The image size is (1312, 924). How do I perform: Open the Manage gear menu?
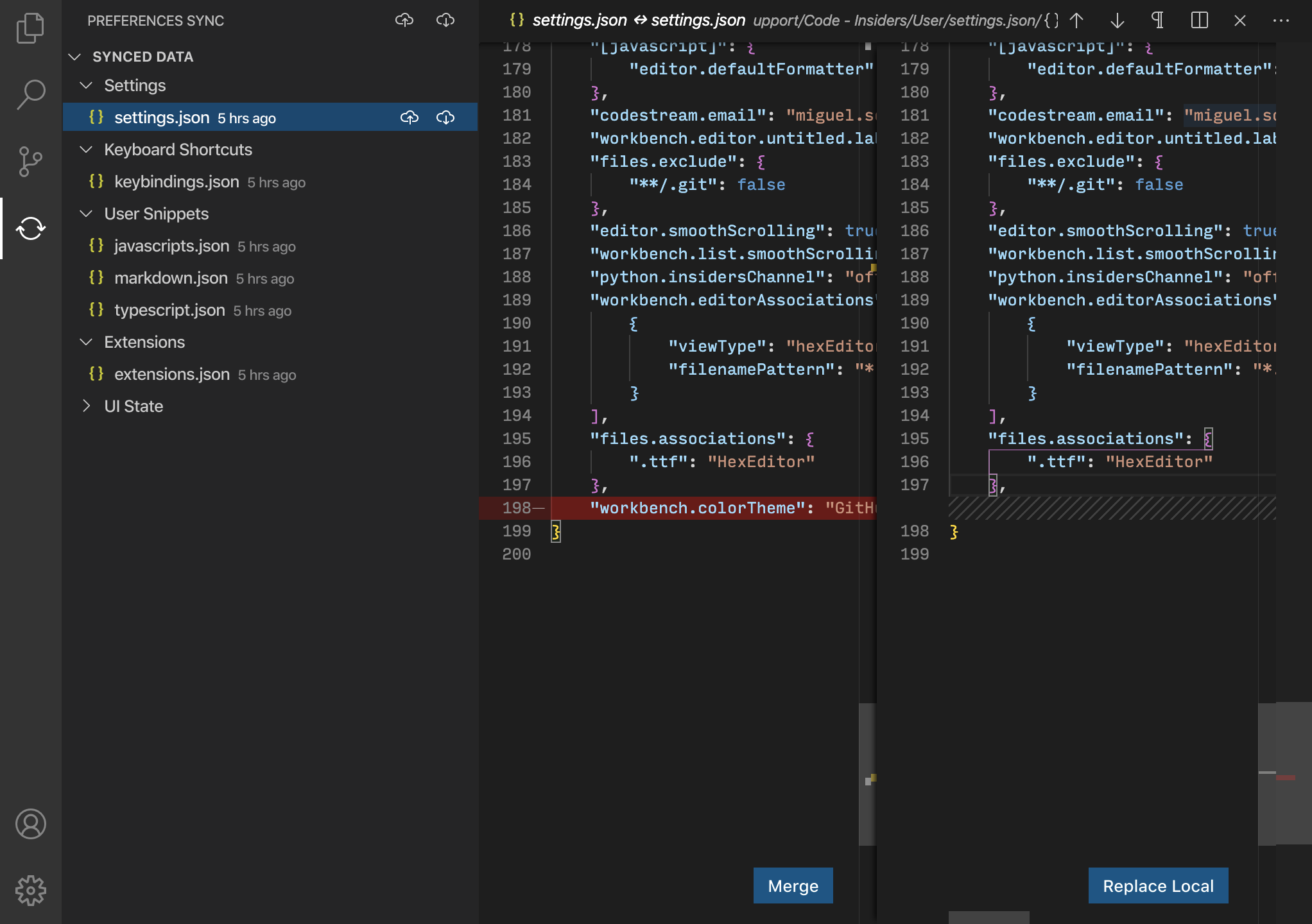pyautogui.click(x=30, y=891)
